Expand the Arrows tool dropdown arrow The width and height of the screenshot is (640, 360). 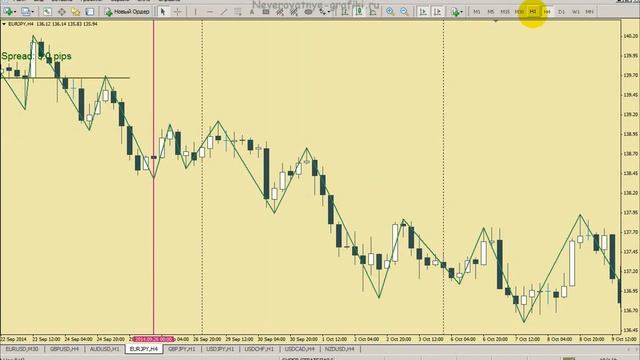point(329,12)
